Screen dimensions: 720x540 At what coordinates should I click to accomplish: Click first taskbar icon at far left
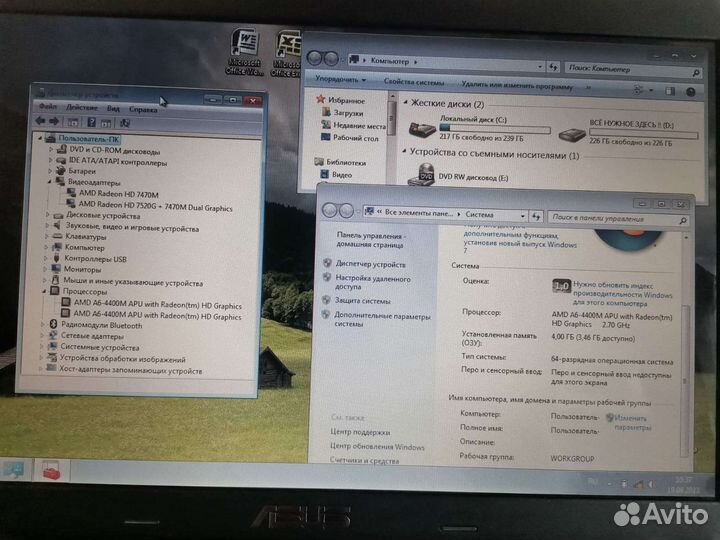click(x=13, y=468)
